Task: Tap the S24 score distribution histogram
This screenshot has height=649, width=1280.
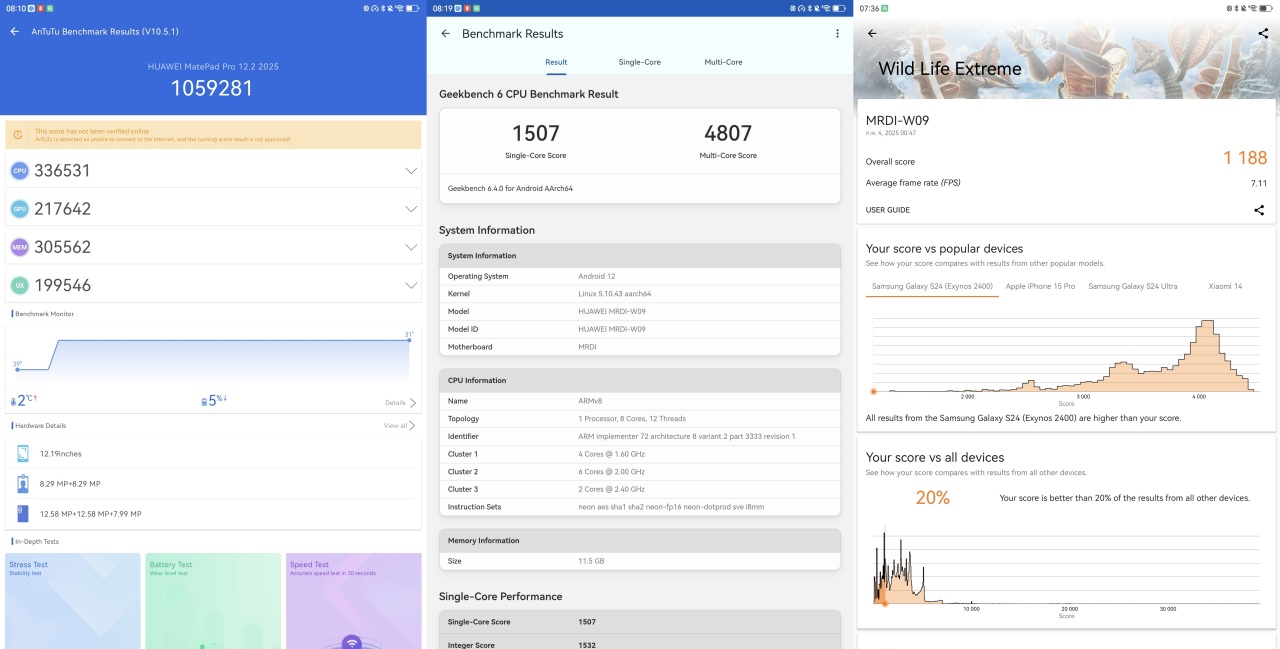Action: point(1067,357)
